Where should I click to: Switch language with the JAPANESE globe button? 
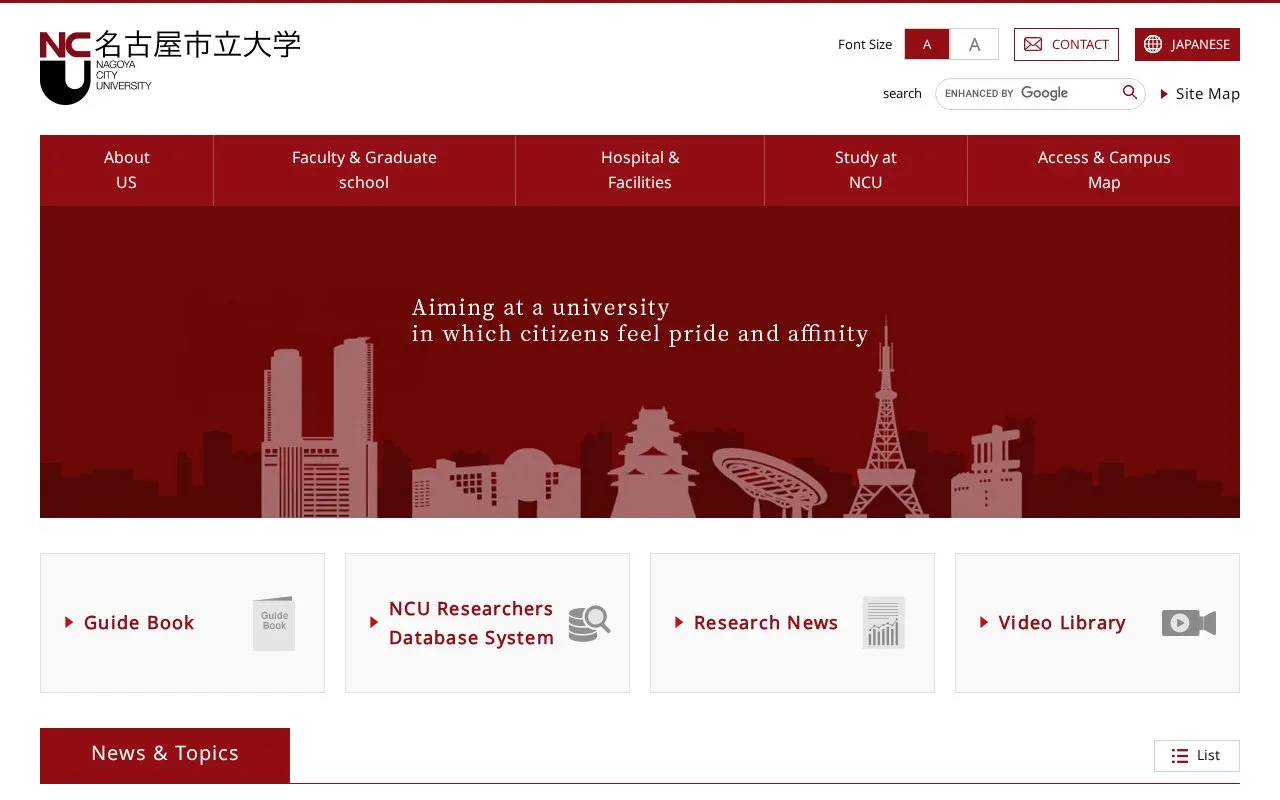[1187, 44]
